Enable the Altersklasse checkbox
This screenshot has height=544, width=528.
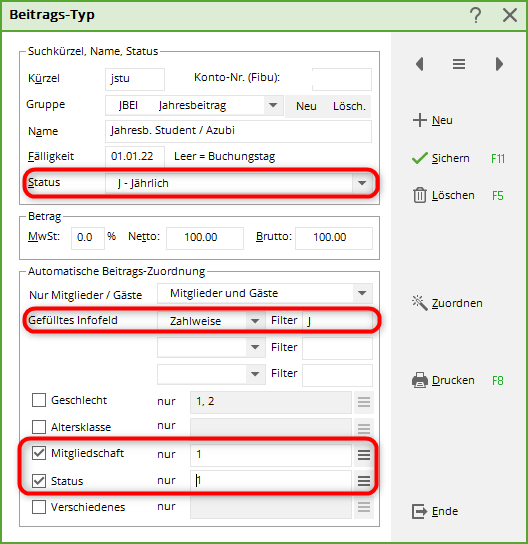(39, 427)
